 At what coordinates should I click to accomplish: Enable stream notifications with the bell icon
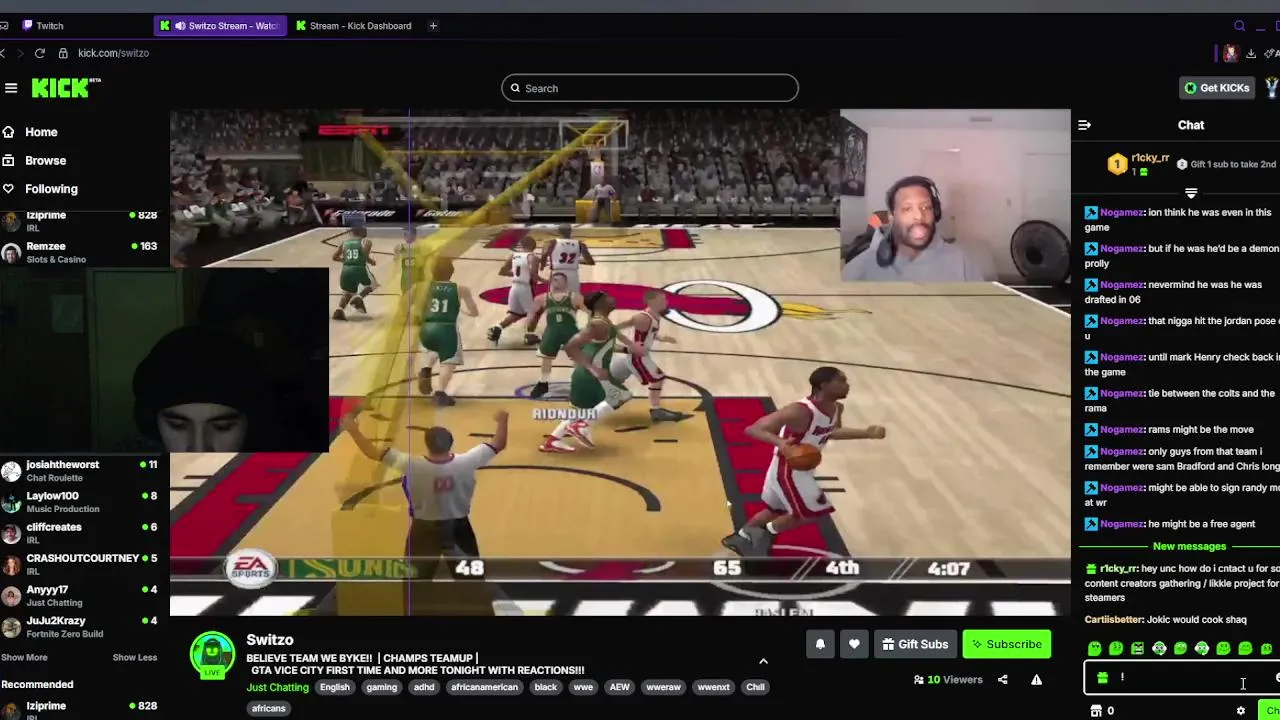820,645
